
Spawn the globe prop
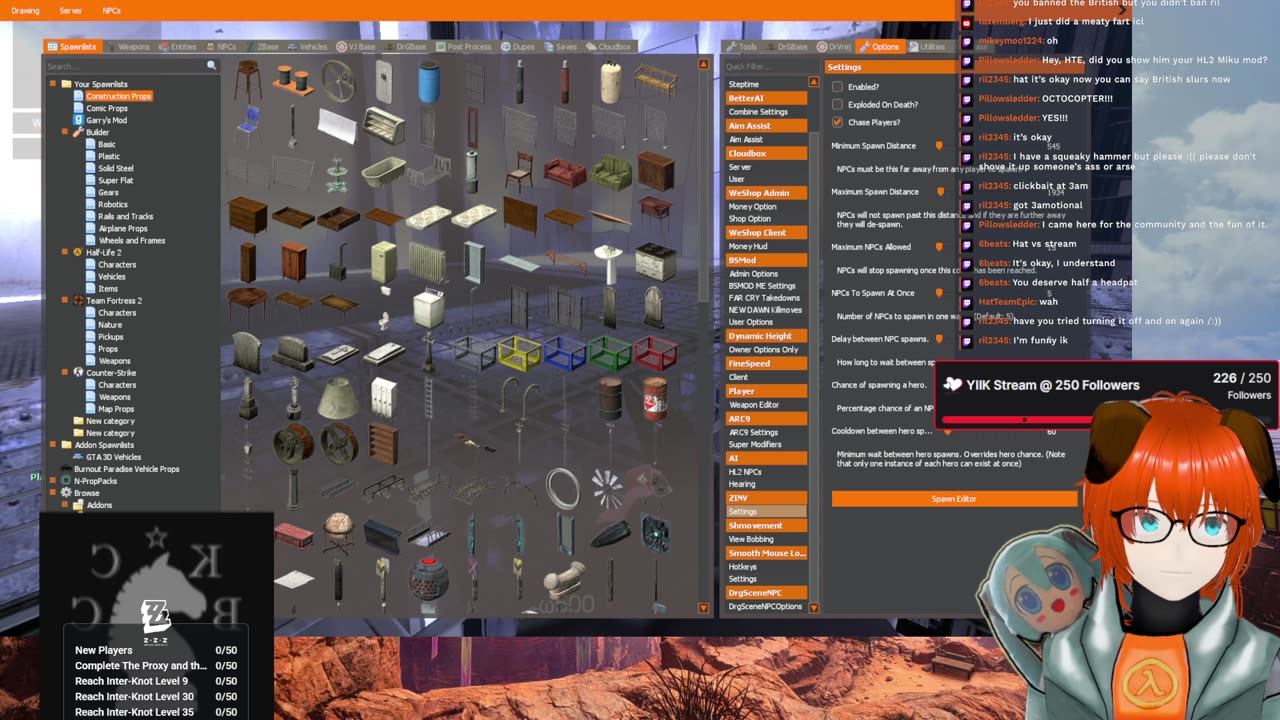[x=338, y=532]
